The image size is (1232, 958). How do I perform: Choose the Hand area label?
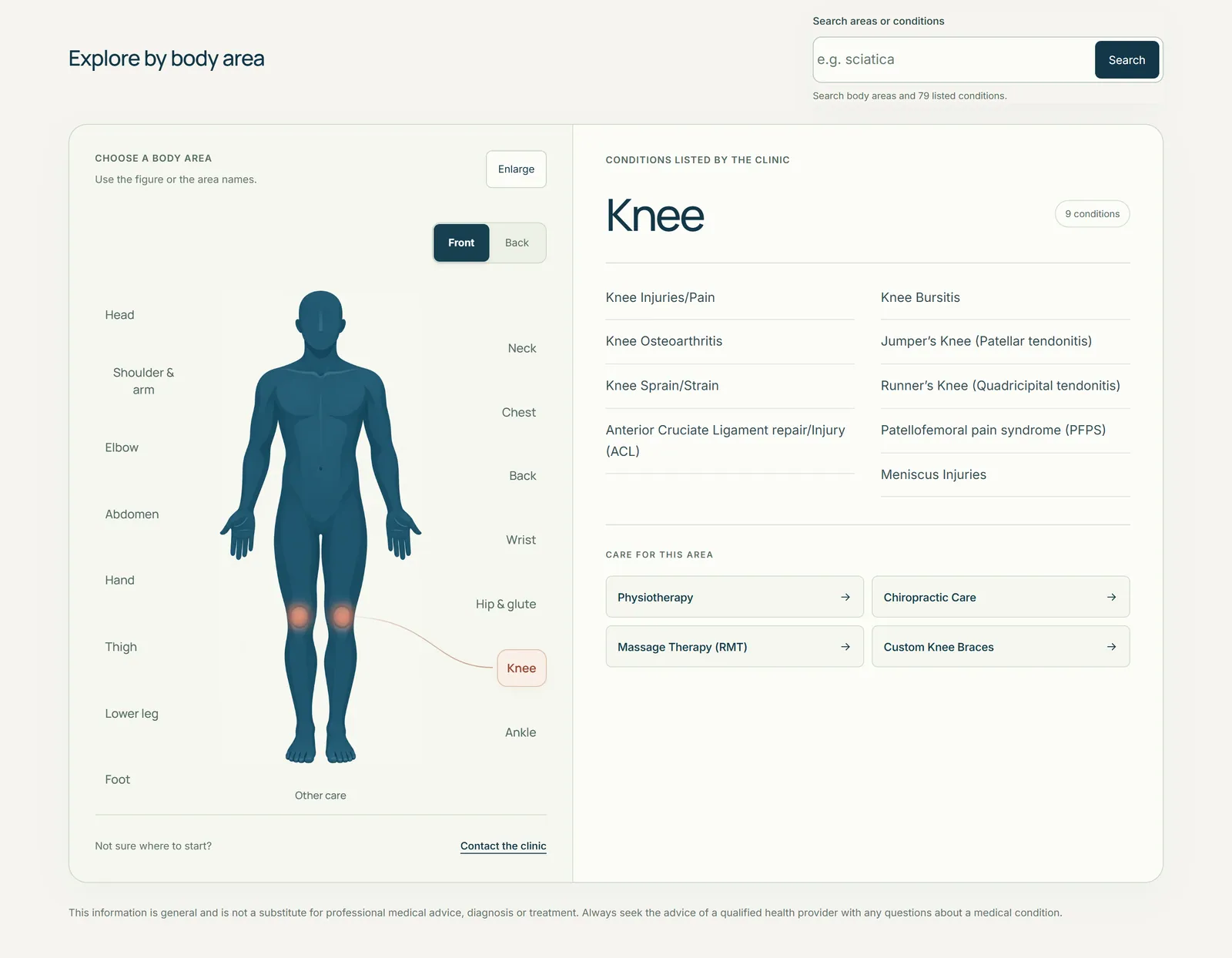[119, 580]
